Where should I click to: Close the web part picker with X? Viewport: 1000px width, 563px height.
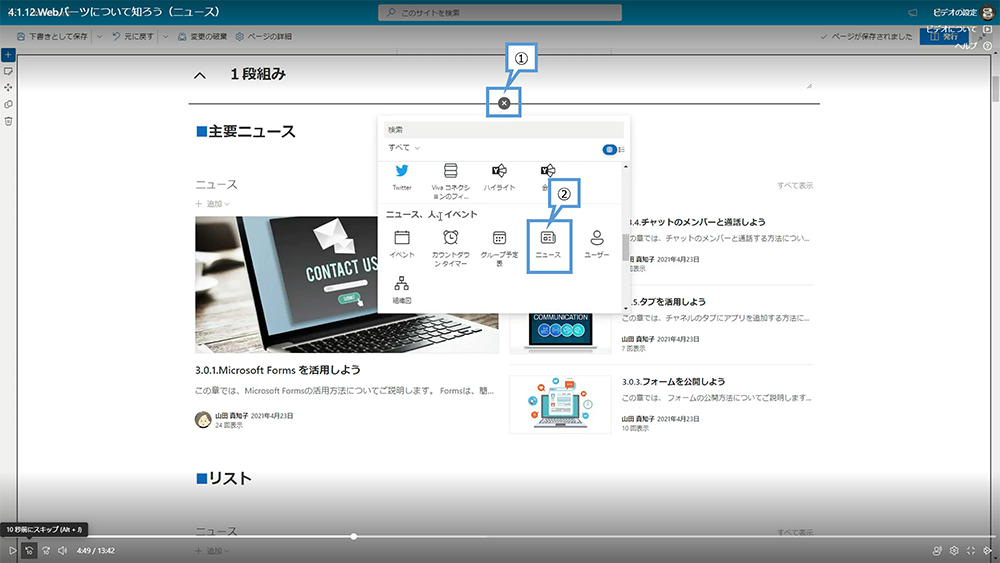504,103
